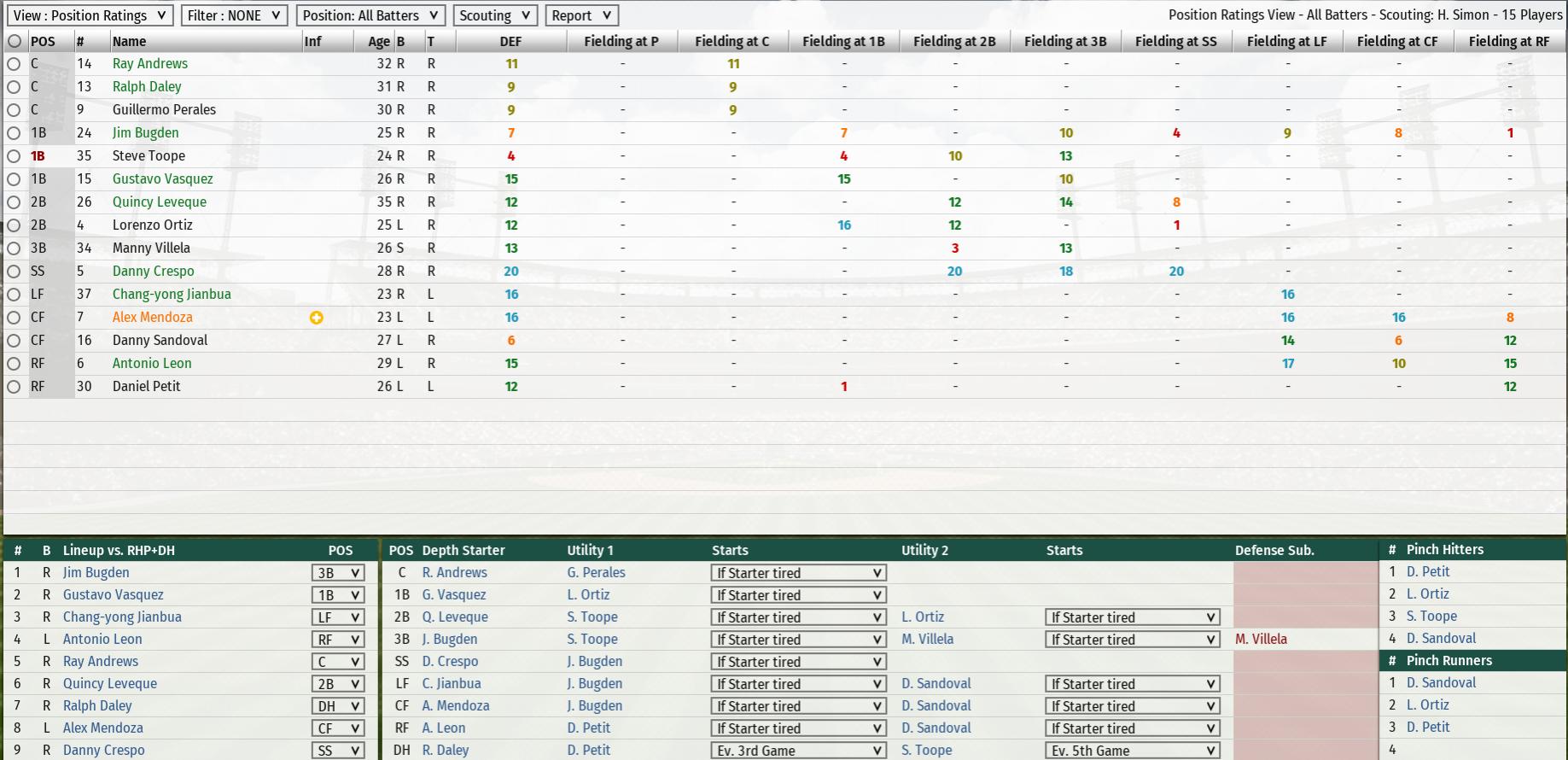Select the radio button for Danny Crespo

point(14,272)
